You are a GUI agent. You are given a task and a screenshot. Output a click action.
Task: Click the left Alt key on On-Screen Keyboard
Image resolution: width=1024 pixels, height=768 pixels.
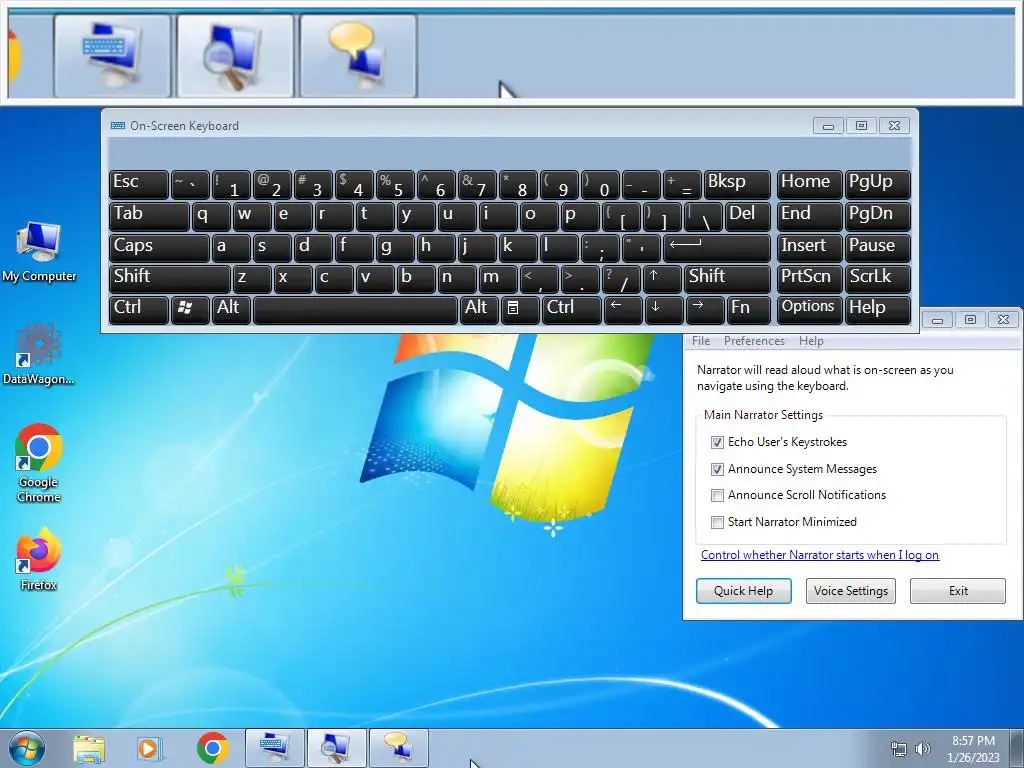pyautogui.click(x=231, y=310)
